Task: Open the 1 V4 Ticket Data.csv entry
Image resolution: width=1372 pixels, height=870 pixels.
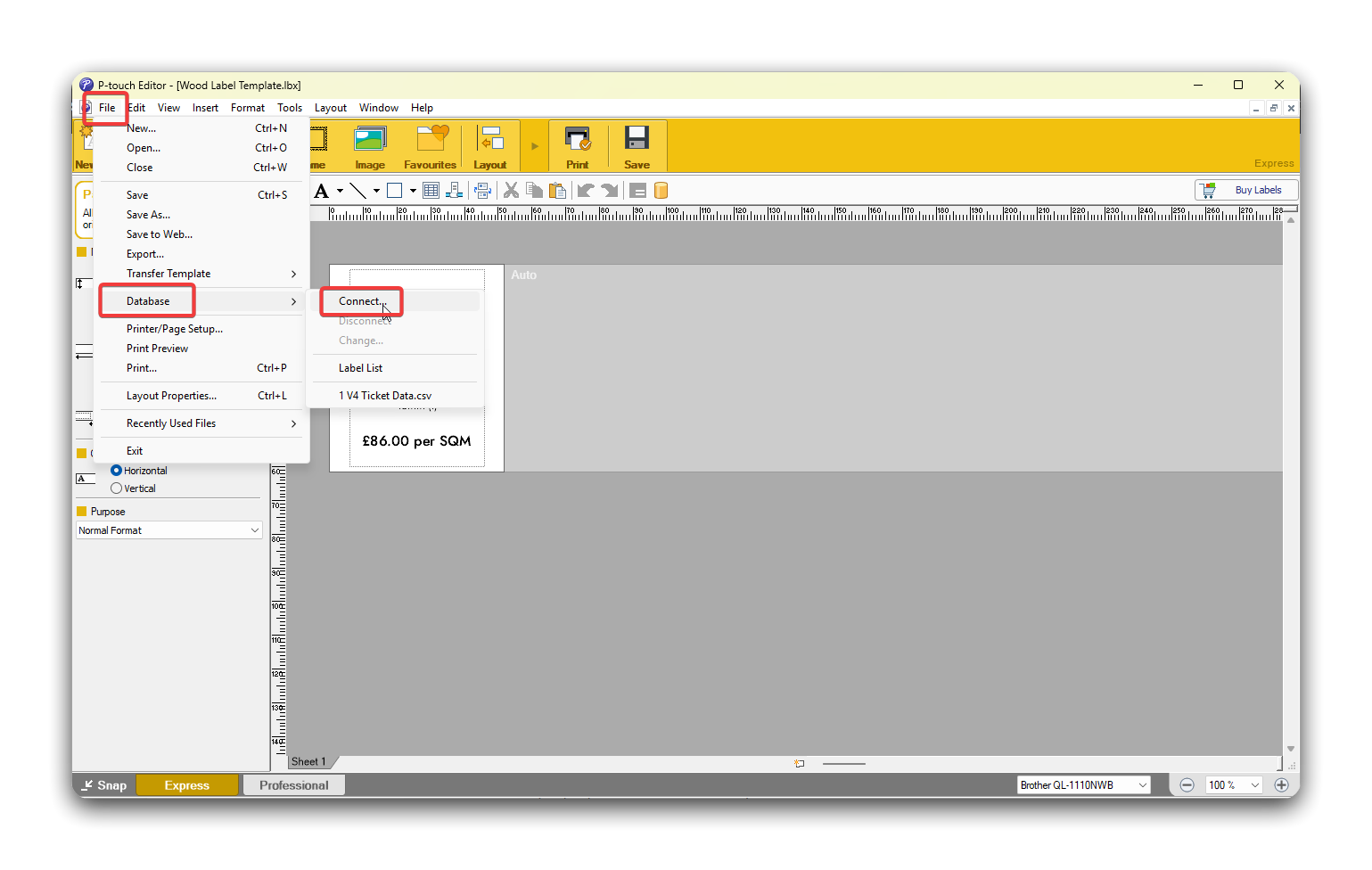Action: [385, 396]
